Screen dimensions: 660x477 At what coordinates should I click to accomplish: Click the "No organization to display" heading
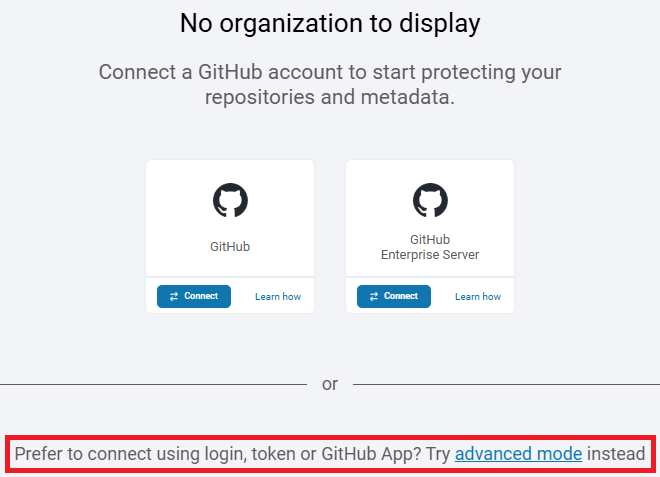point(330,24)
